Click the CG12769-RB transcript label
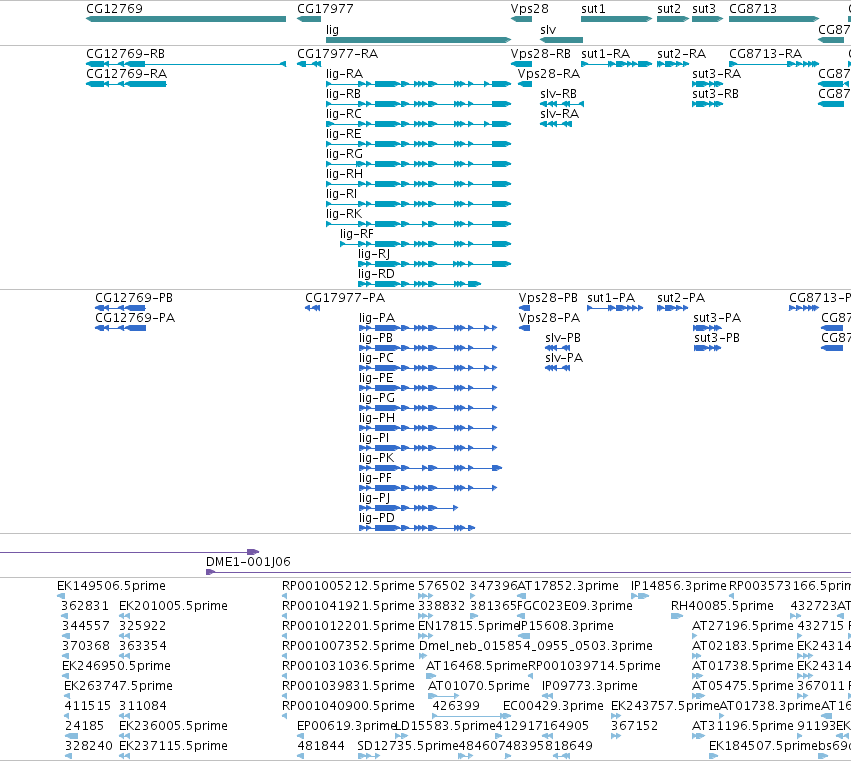This screenshot has width=851, height=761. 125,54
